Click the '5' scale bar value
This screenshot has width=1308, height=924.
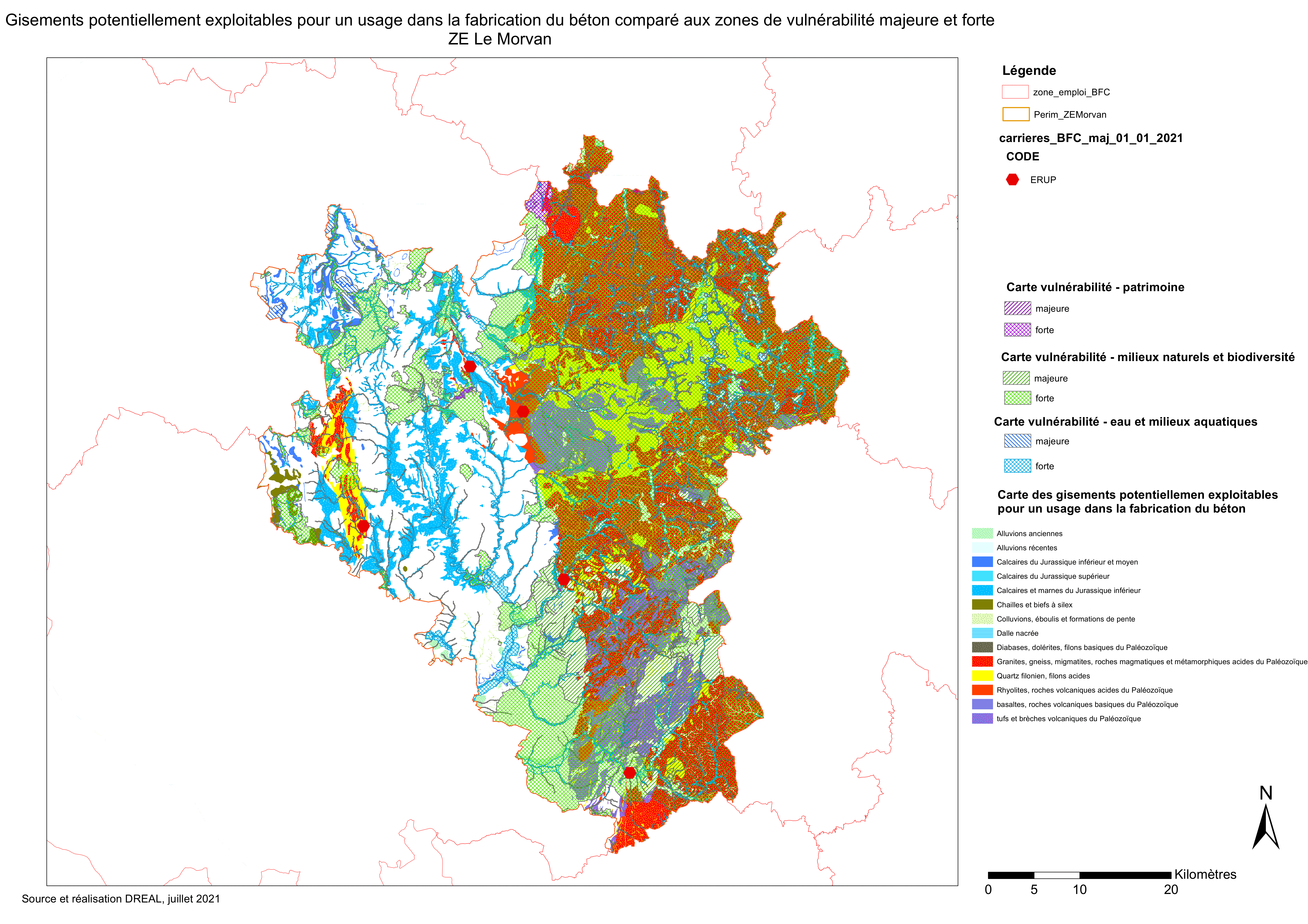[x=1034, y=890]
